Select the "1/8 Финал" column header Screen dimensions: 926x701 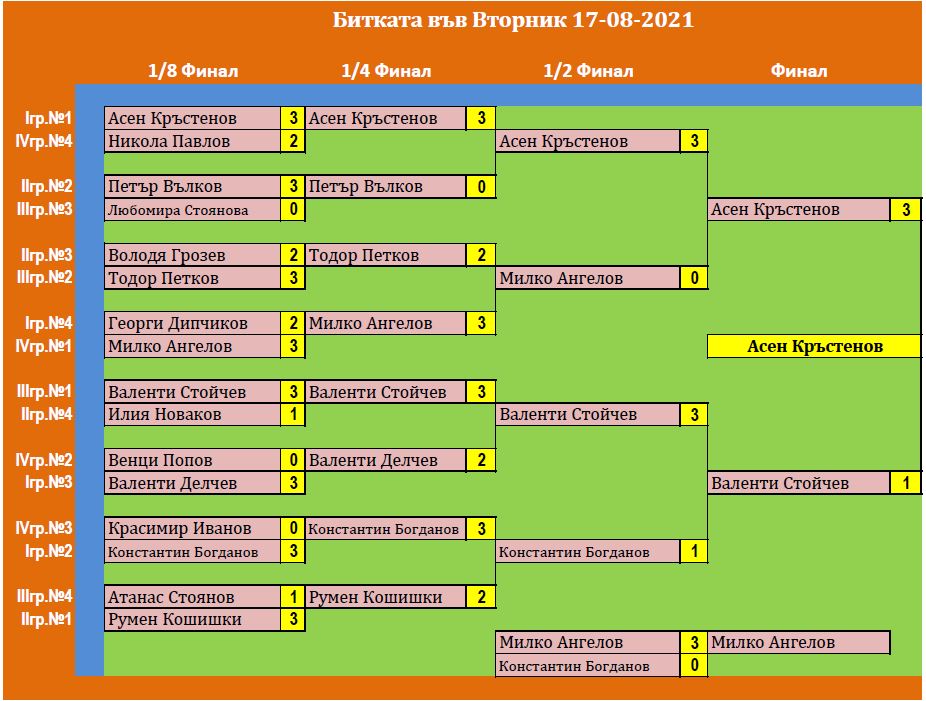pos(193,71)
